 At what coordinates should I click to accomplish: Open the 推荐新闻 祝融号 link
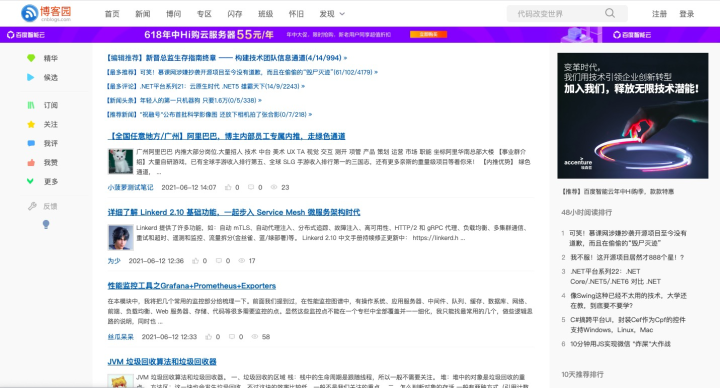click(x=209, y=114)
